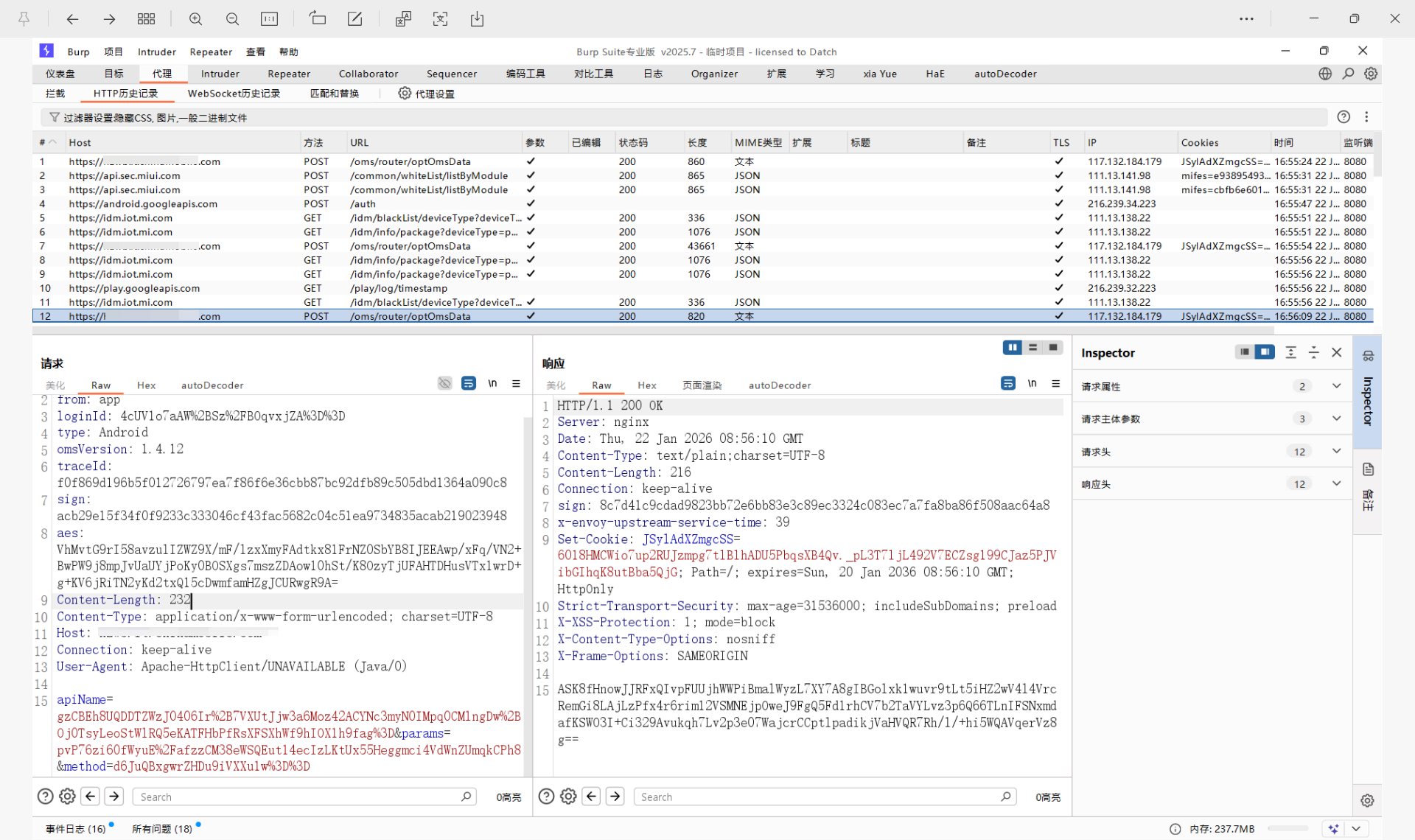The height and width of the screenshot is (840, 1415).
Task: Expand all Inspector sections icon
Action: coord(1290,352)
